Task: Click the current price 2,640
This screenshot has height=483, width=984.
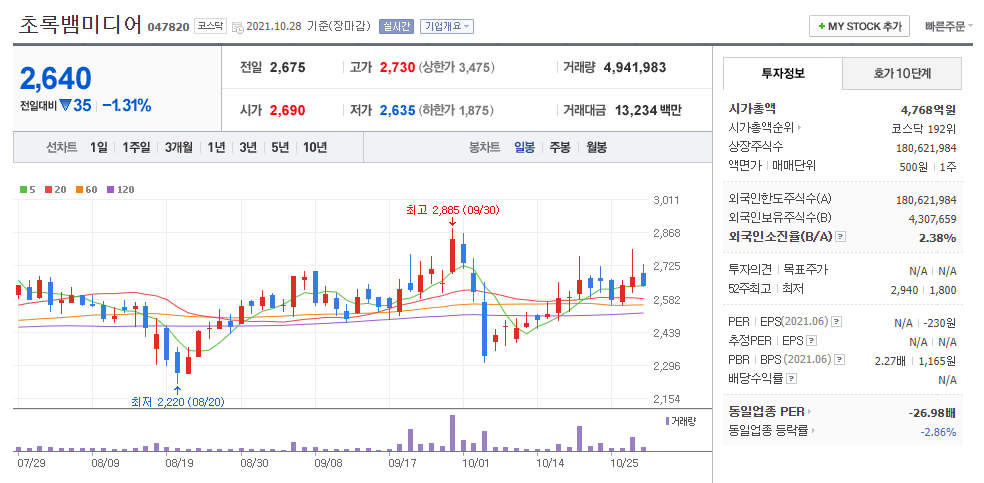Action: (x=56, y=78)
